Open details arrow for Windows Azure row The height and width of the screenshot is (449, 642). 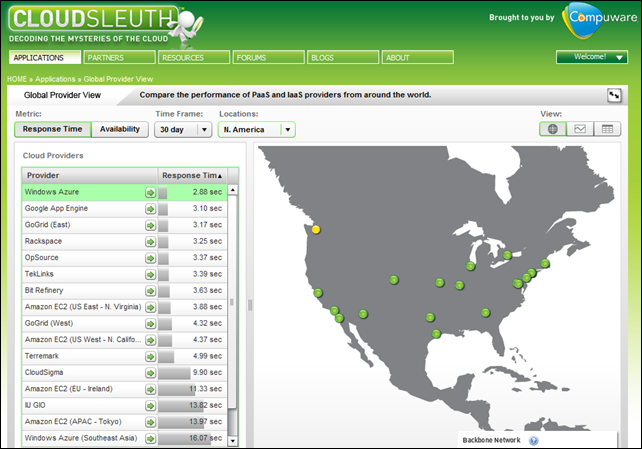pyautogui.click(x=150, y=192)
